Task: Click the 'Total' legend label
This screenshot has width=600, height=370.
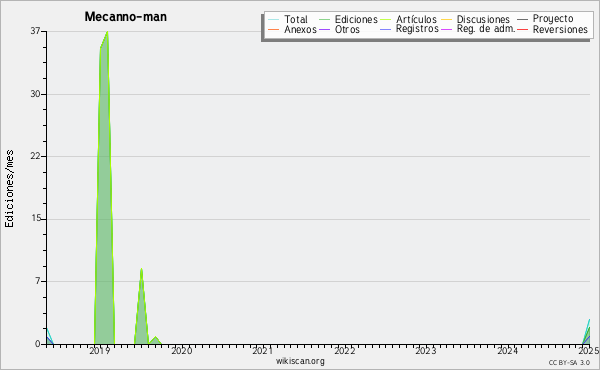Action: 296,19
